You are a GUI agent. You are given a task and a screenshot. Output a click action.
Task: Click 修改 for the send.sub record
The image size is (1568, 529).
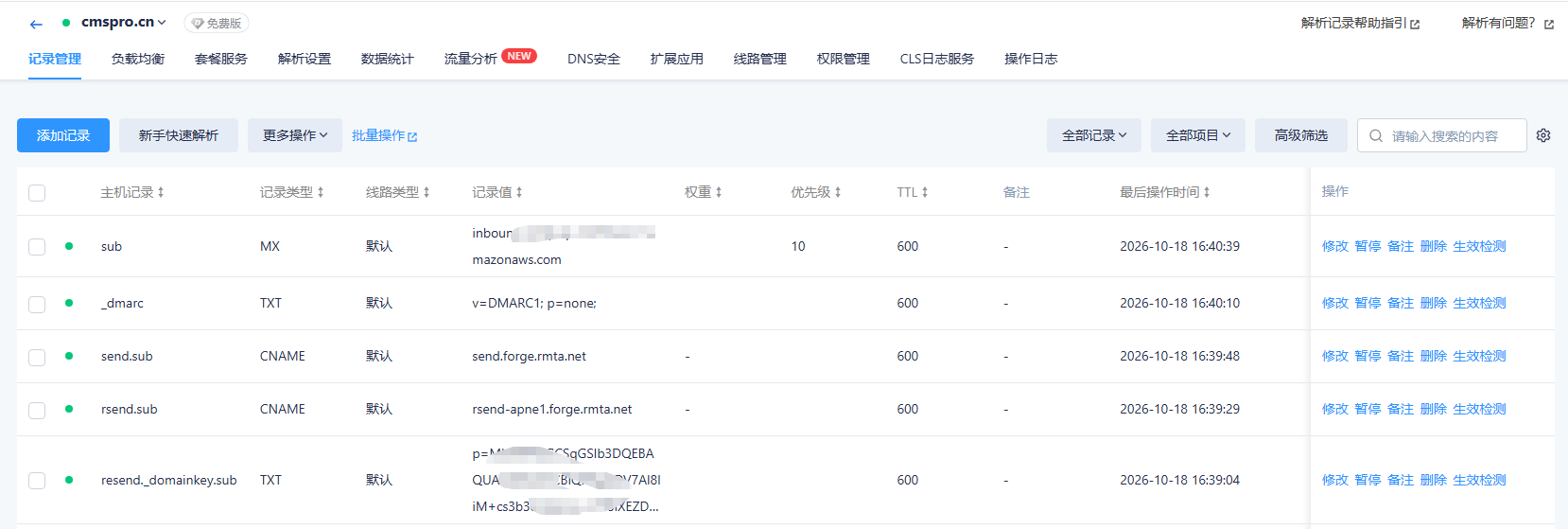point(1335,356)
